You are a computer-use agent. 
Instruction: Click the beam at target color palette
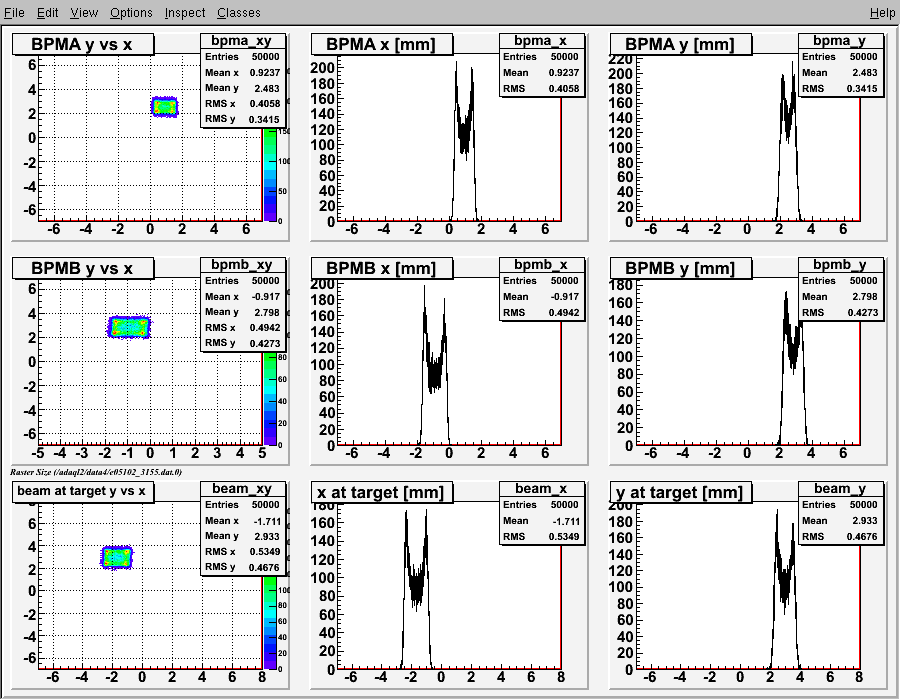tap(270, 623)
